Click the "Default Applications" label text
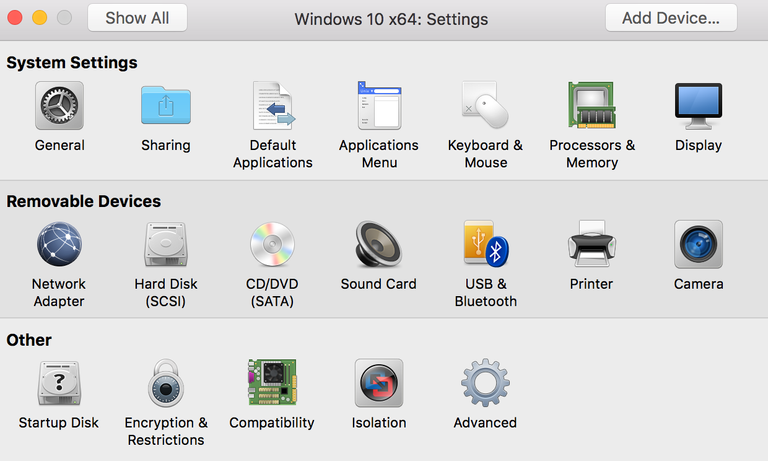The image size is (768, 461). coord(273,154)
